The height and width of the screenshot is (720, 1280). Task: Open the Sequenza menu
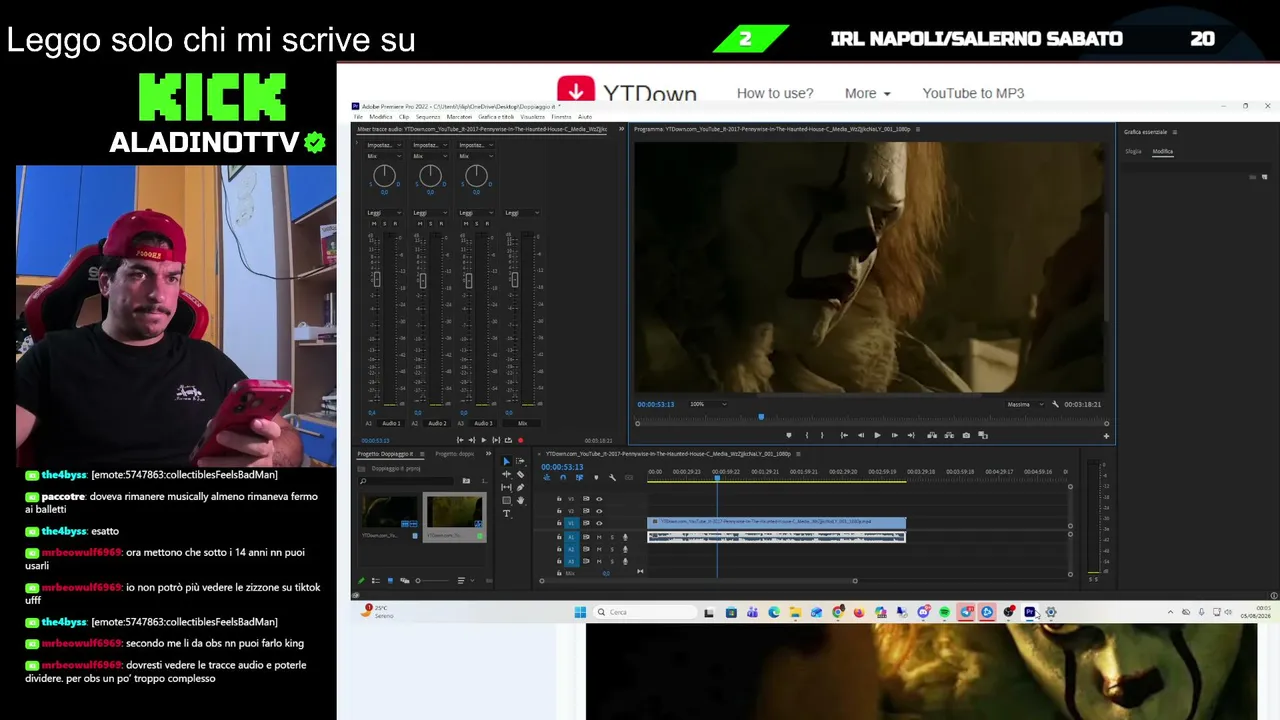(x=428, y=117)
